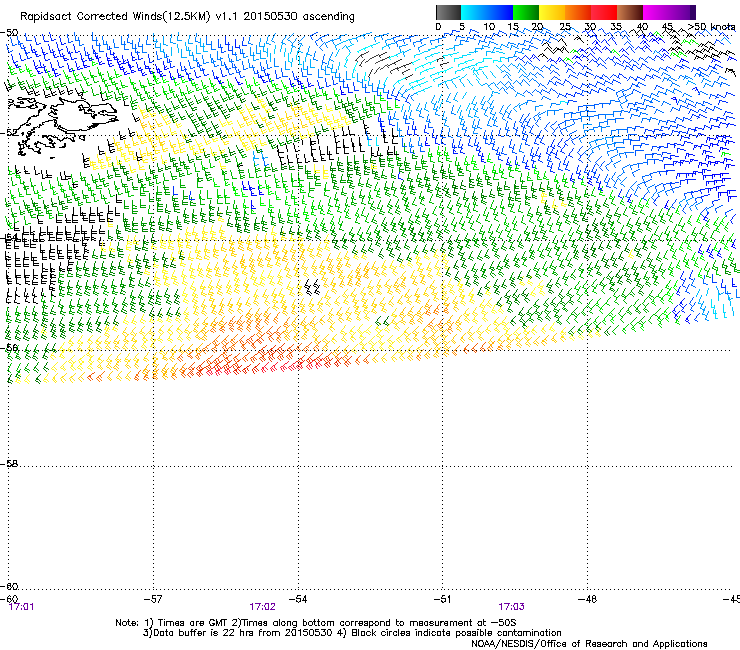Click the longitude label '-51'
Image resolution: width=740 pixels, height=650 pixels.
tap(442, 599)
